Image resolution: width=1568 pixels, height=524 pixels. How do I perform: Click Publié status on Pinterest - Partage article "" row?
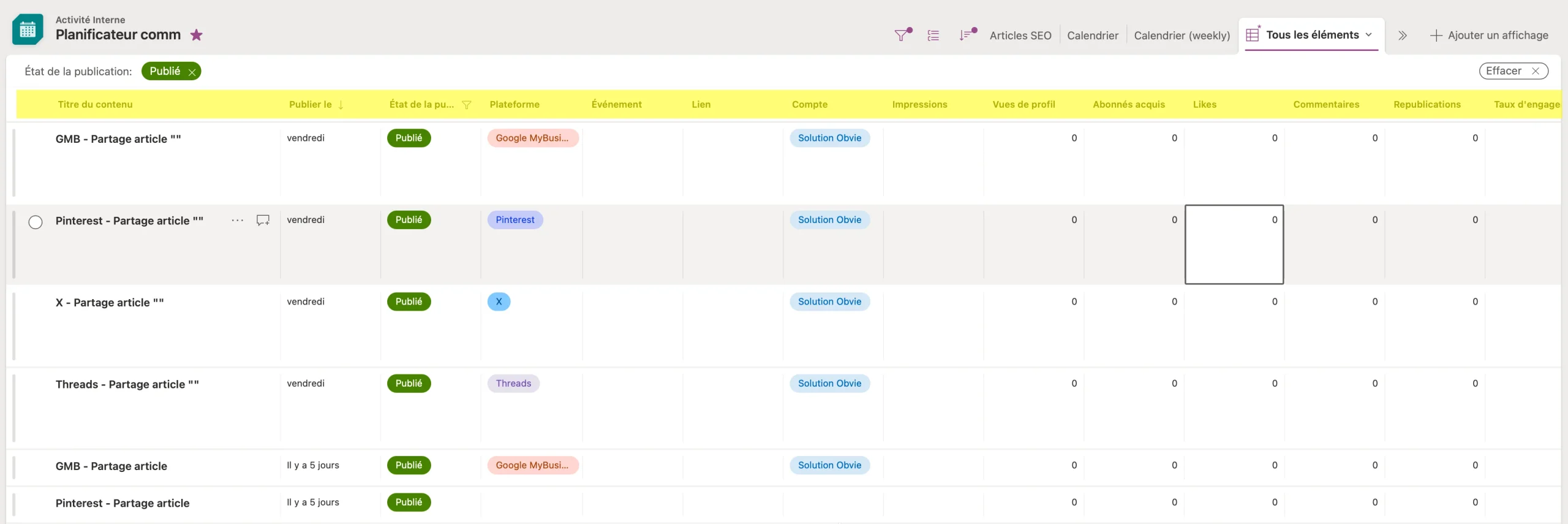click(x=409, y=220)
